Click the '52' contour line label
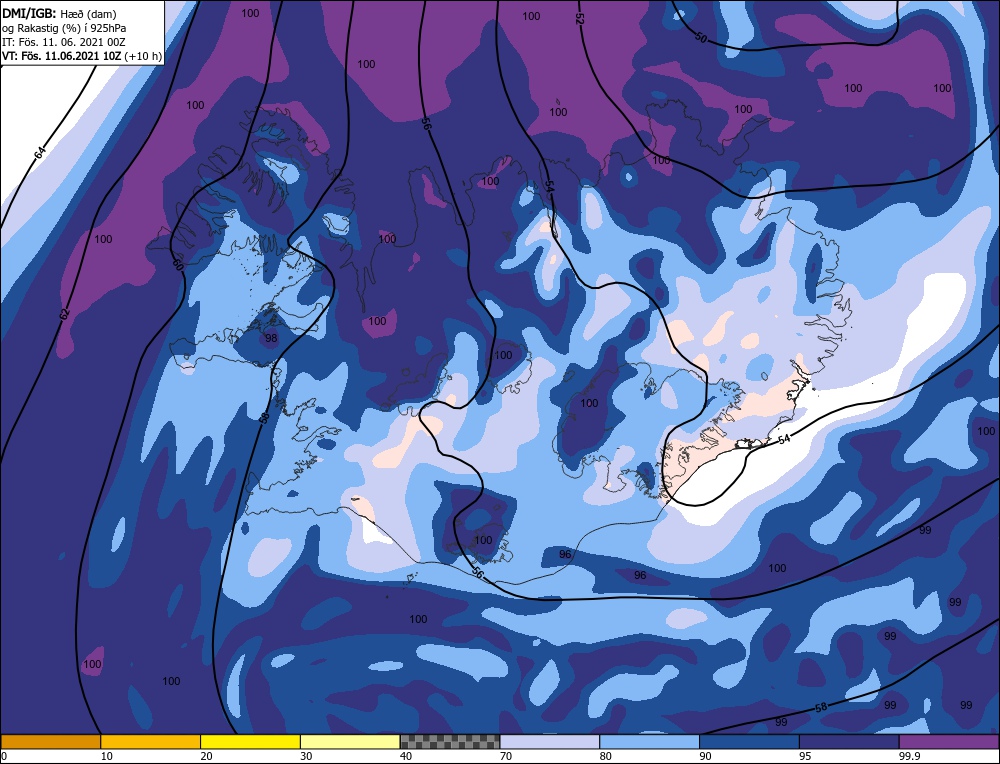Image resolution: width=1000 pixels, height=764 pixels. click(579, 18)
